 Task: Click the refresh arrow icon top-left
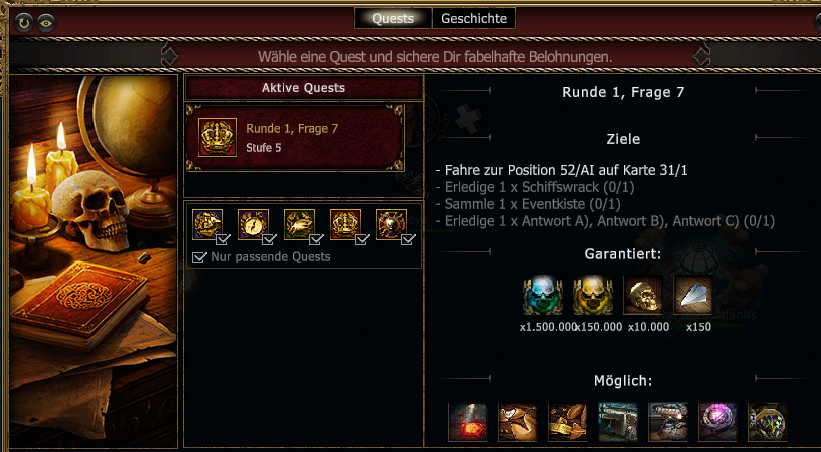24,23
